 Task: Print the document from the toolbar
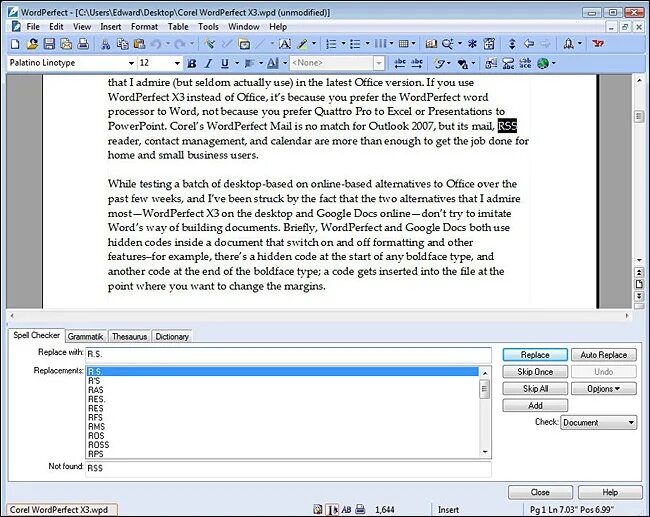[83, 44]
